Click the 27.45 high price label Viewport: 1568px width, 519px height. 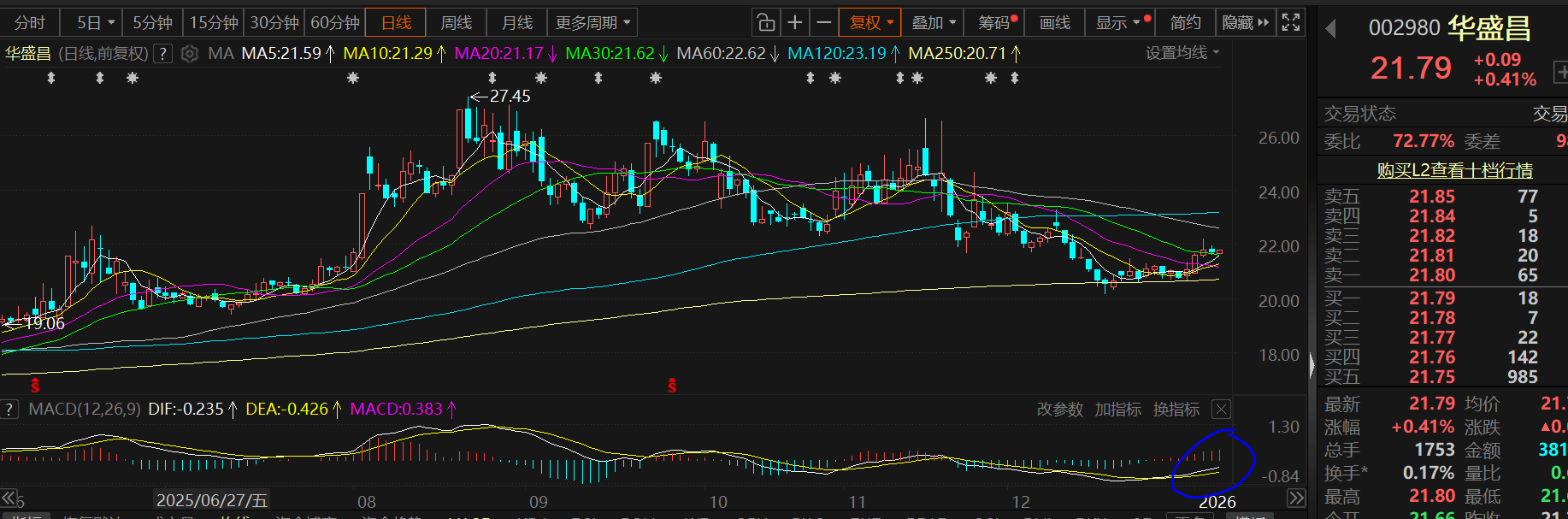click(x=510, y=97)
